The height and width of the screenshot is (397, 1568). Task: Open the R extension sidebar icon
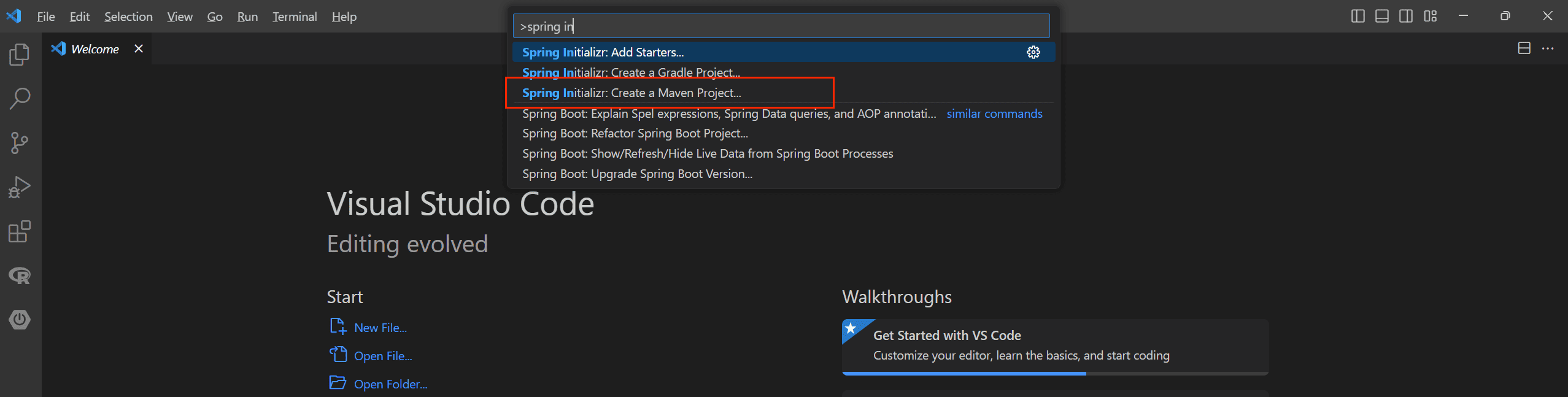[x=20, y=276]
